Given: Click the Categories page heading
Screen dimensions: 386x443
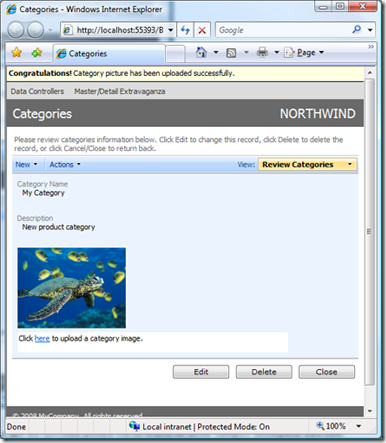Looking at the screenshot, I should [42, 114].
